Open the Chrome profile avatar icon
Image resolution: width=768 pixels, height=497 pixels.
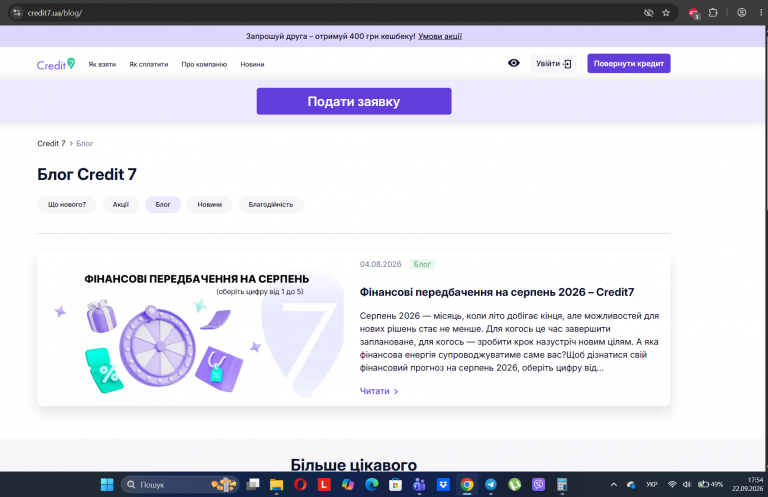coord(742,13)
